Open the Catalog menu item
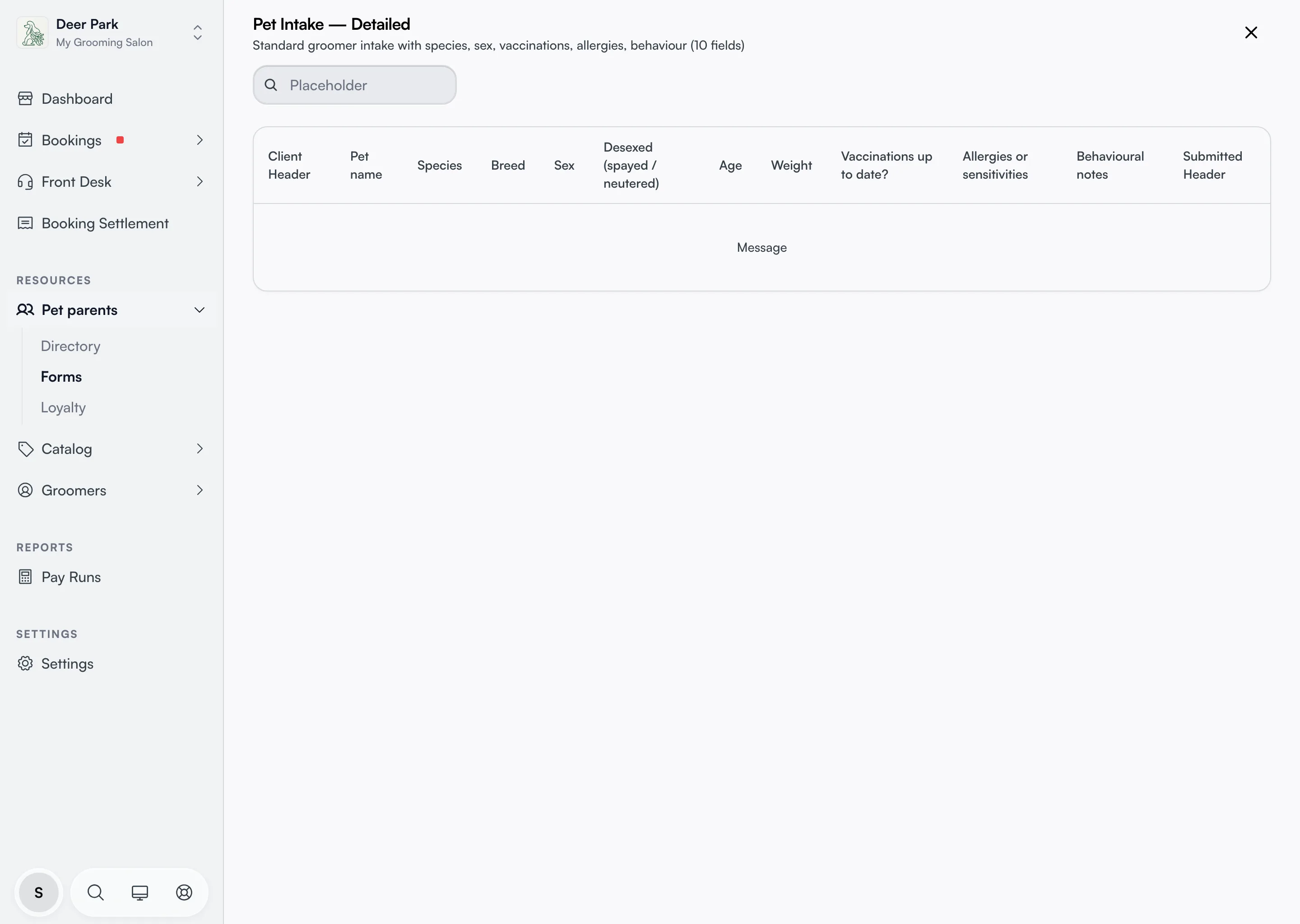The width and height of the screenshot is (1300, 924). tap(67, 449)
